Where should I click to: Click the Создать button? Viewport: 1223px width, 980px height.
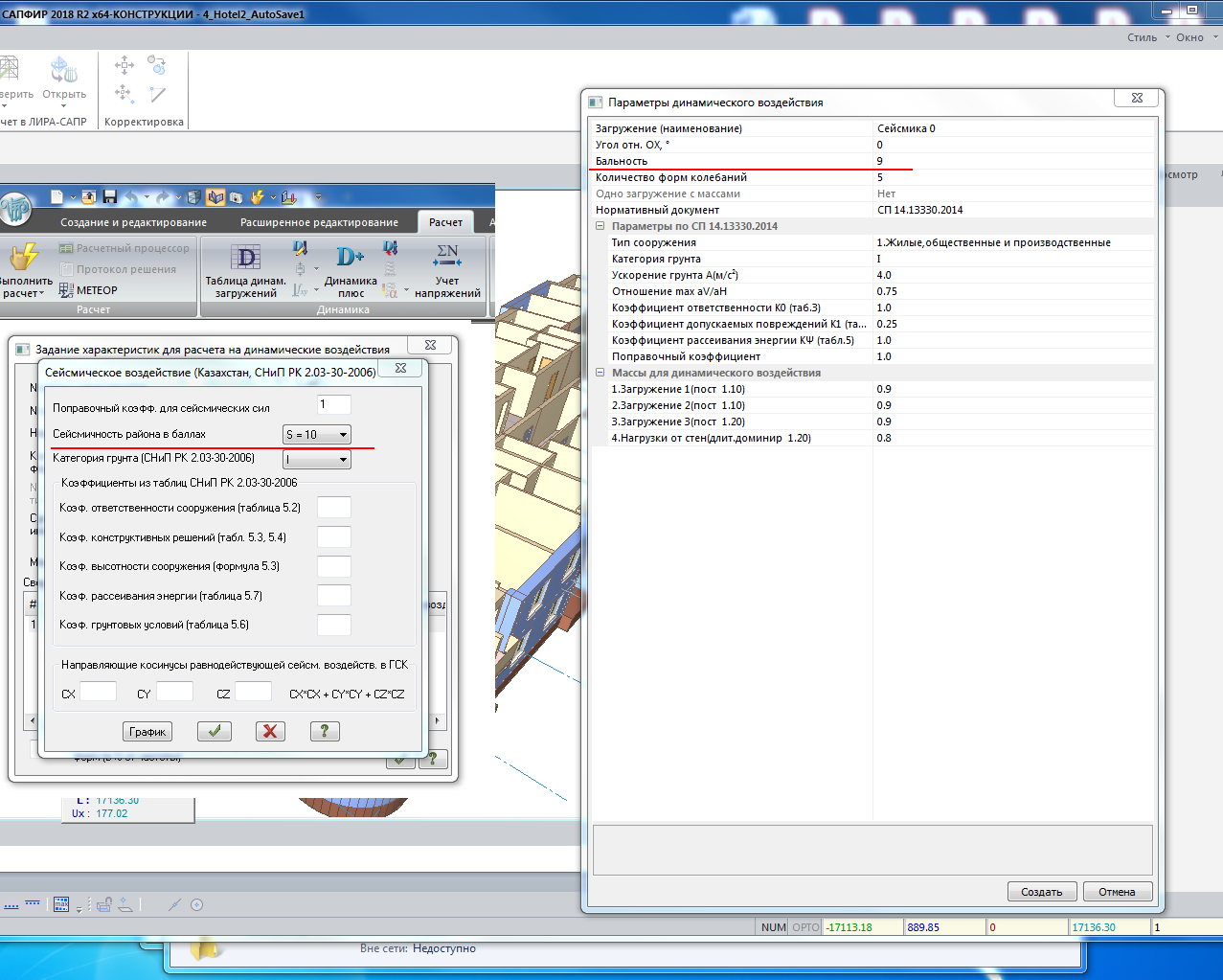pos(1041,892)
